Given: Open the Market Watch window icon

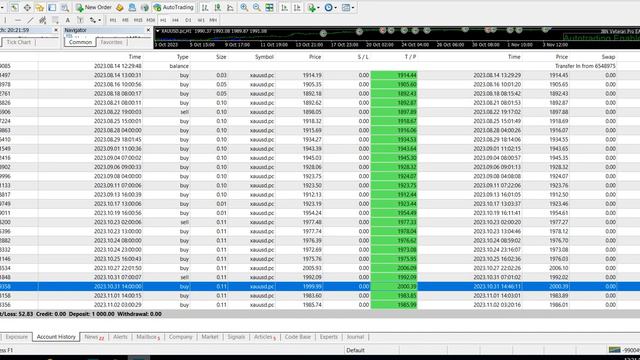Looking at the screenshot, I should pyautogui.click(x=14, y=8).
